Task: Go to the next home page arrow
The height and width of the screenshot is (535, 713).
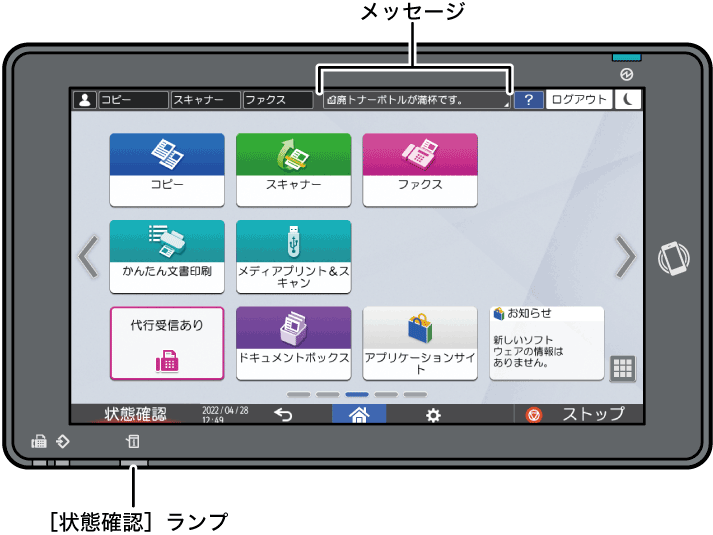Action: [x=626, y=257]
